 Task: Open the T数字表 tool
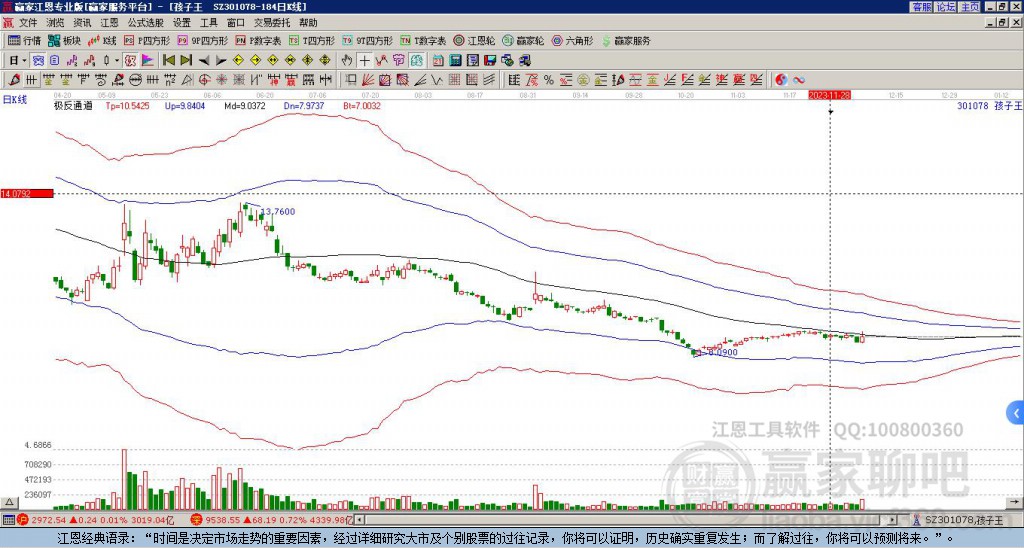point(423,40)
